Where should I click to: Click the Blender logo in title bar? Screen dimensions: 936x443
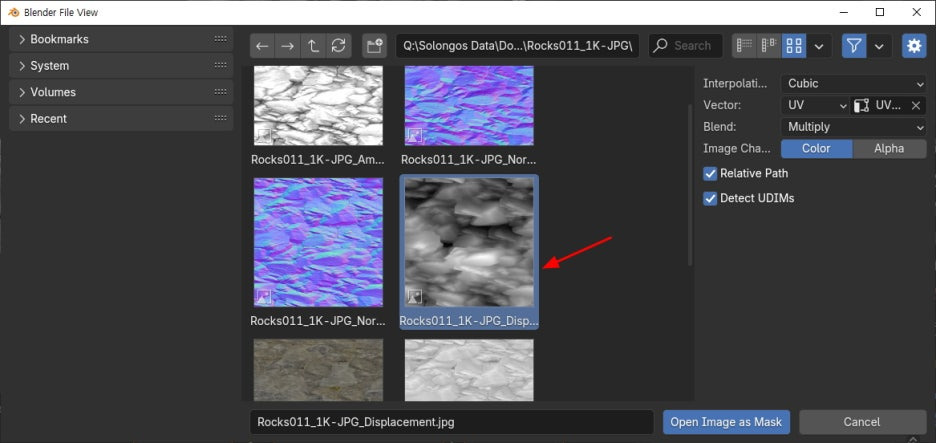[13, 12]
